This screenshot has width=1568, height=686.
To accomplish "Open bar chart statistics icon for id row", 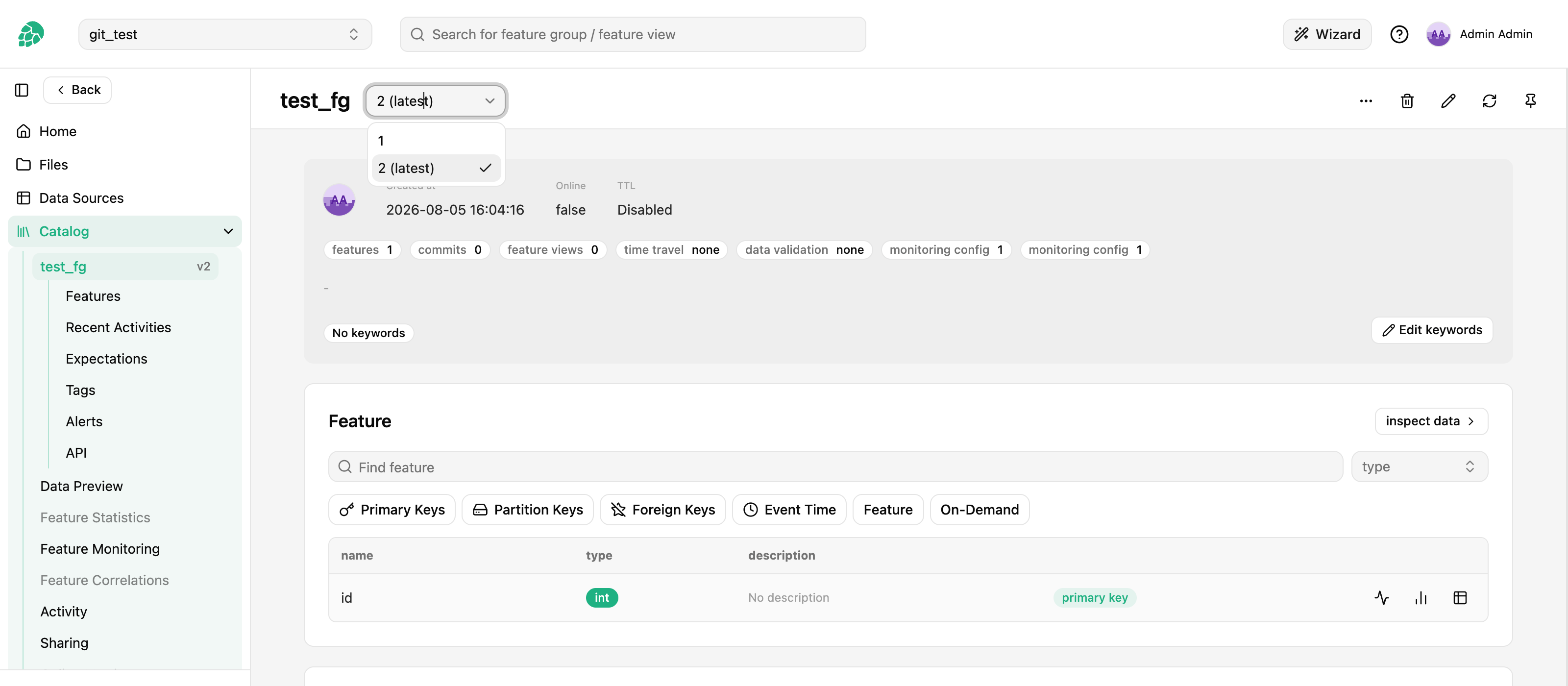I will coord(1421,598).
